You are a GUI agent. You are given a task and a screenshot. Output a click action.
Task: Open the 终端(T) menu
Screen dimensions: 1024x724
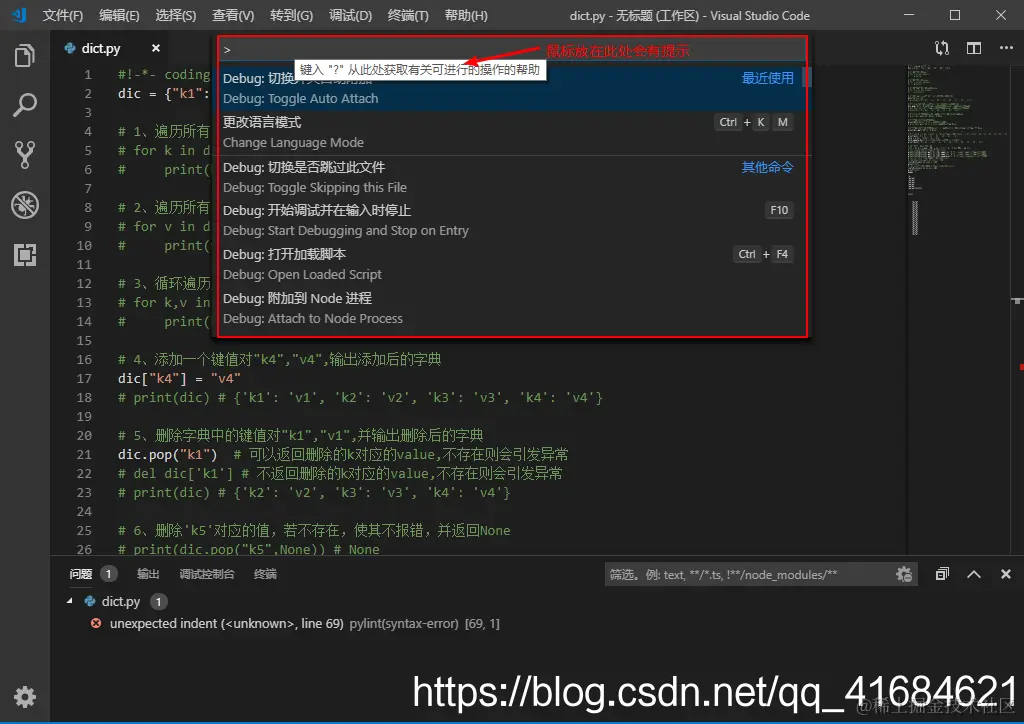pos(408,16)
